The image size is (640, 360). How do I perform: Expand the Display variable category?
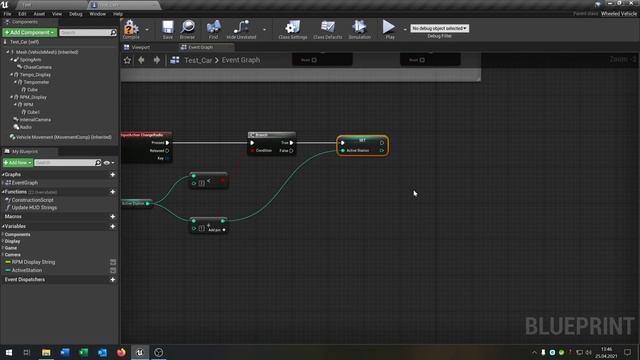click(x=3, y=241)
